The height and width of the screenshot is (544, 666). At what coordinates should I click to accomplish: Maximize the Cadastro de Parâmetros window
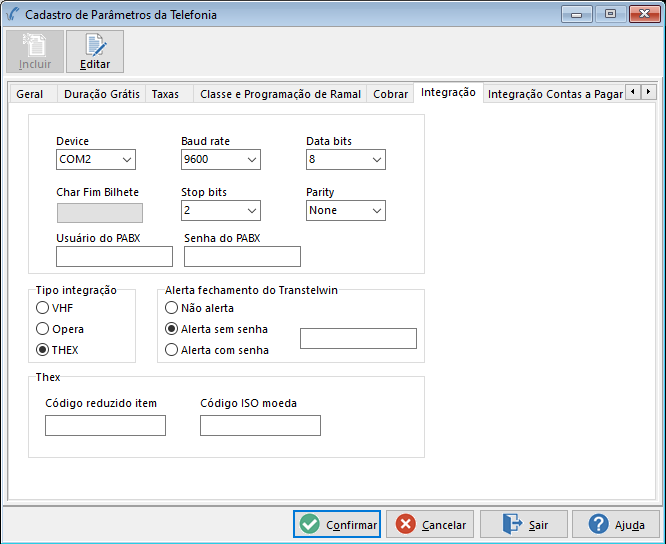610,14
